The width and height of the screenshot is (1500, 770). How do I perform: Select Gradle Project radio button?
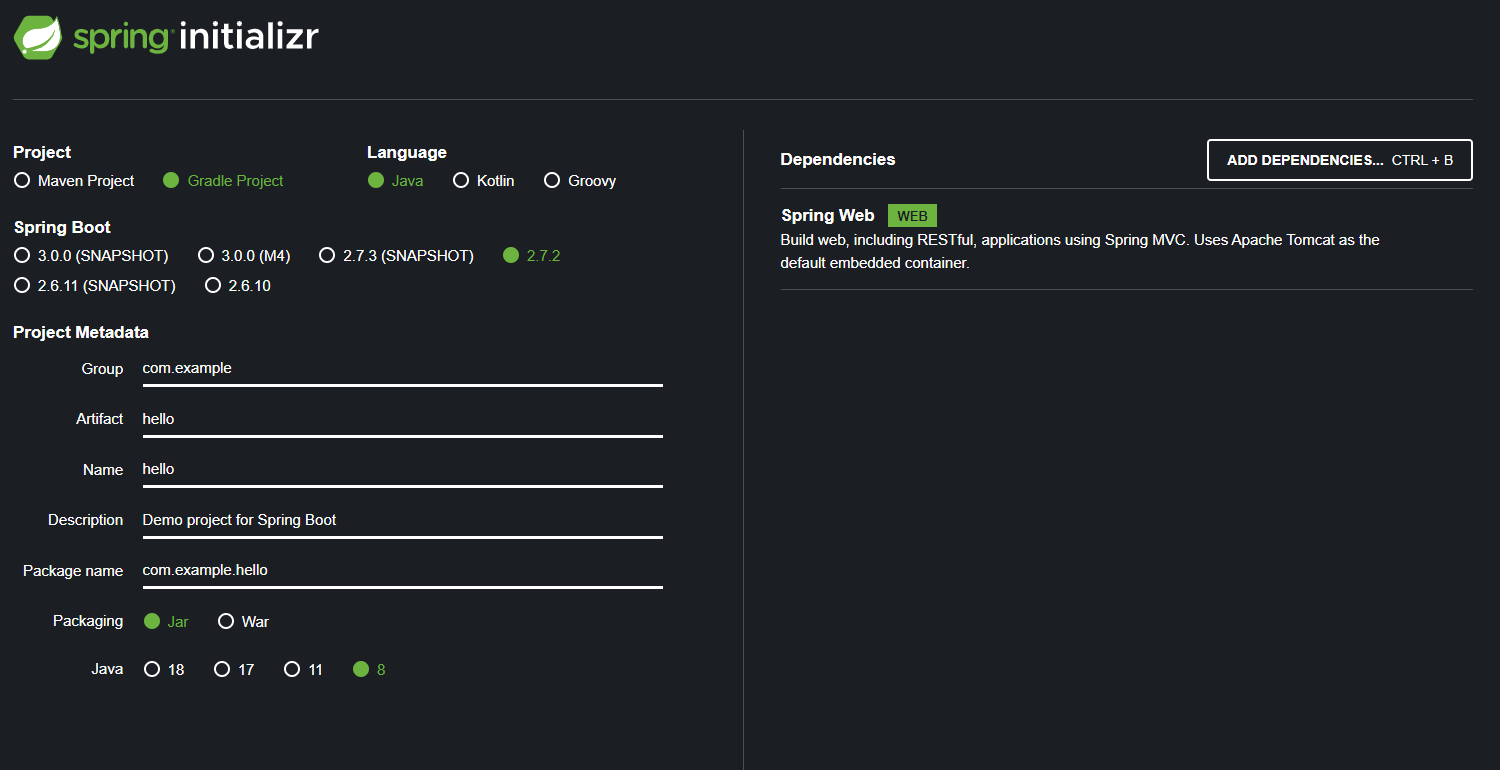[x=223, y=181]
